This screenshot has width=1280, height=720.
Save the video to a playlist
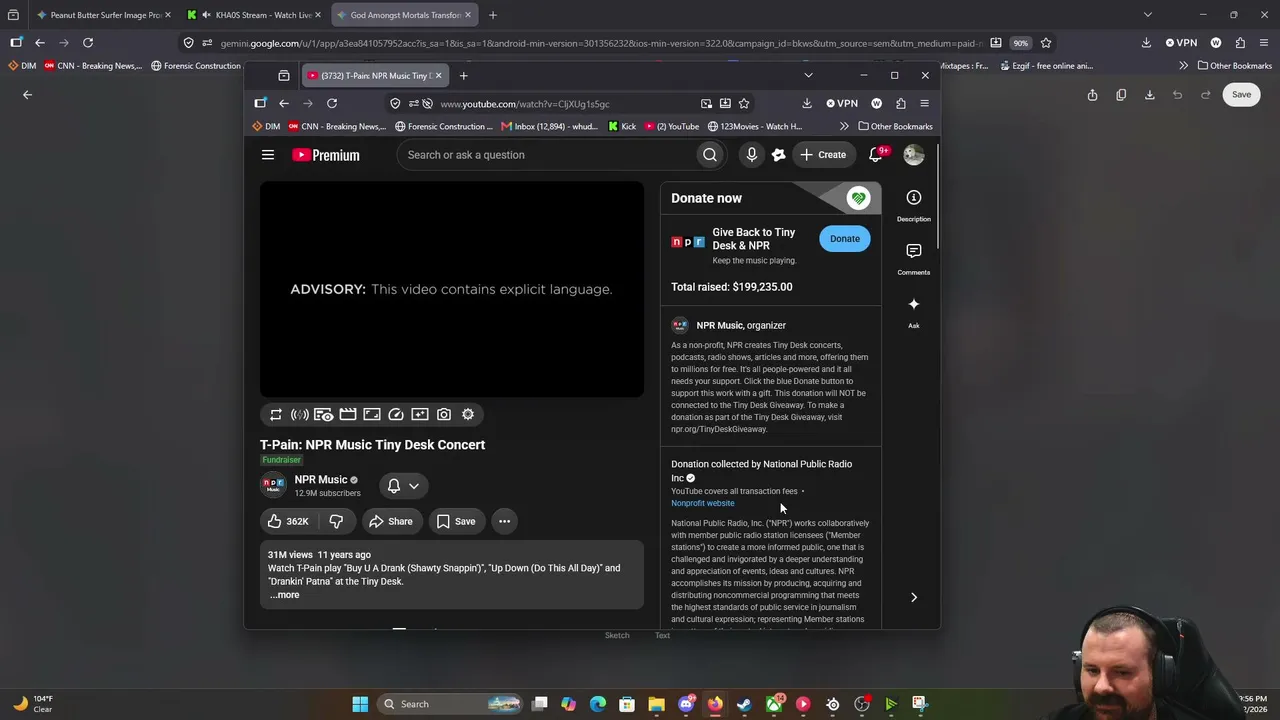(456, 521)
